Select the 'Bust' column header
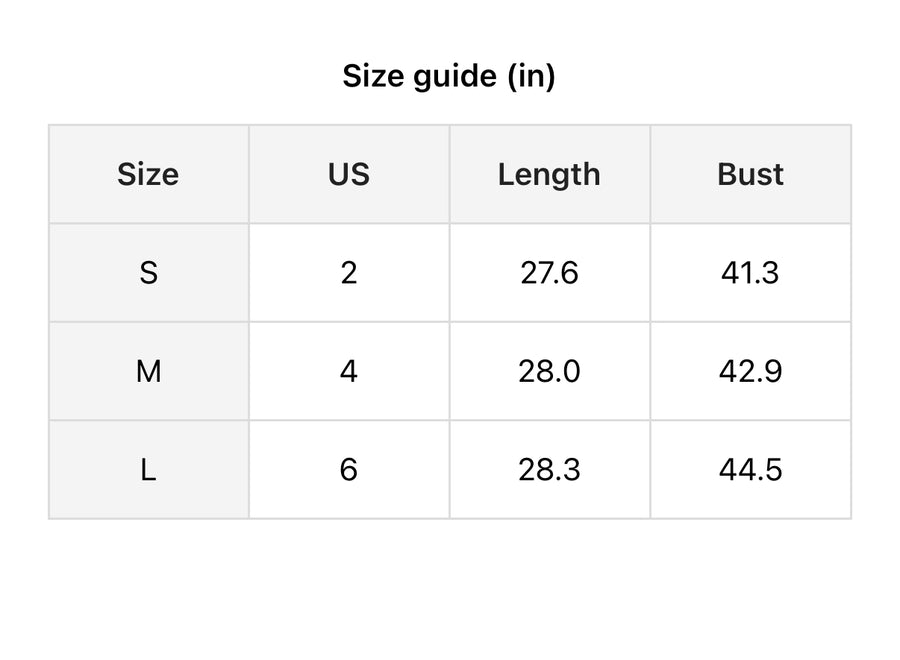Viewport: 900px width, 660px height. tap(750, 174)
